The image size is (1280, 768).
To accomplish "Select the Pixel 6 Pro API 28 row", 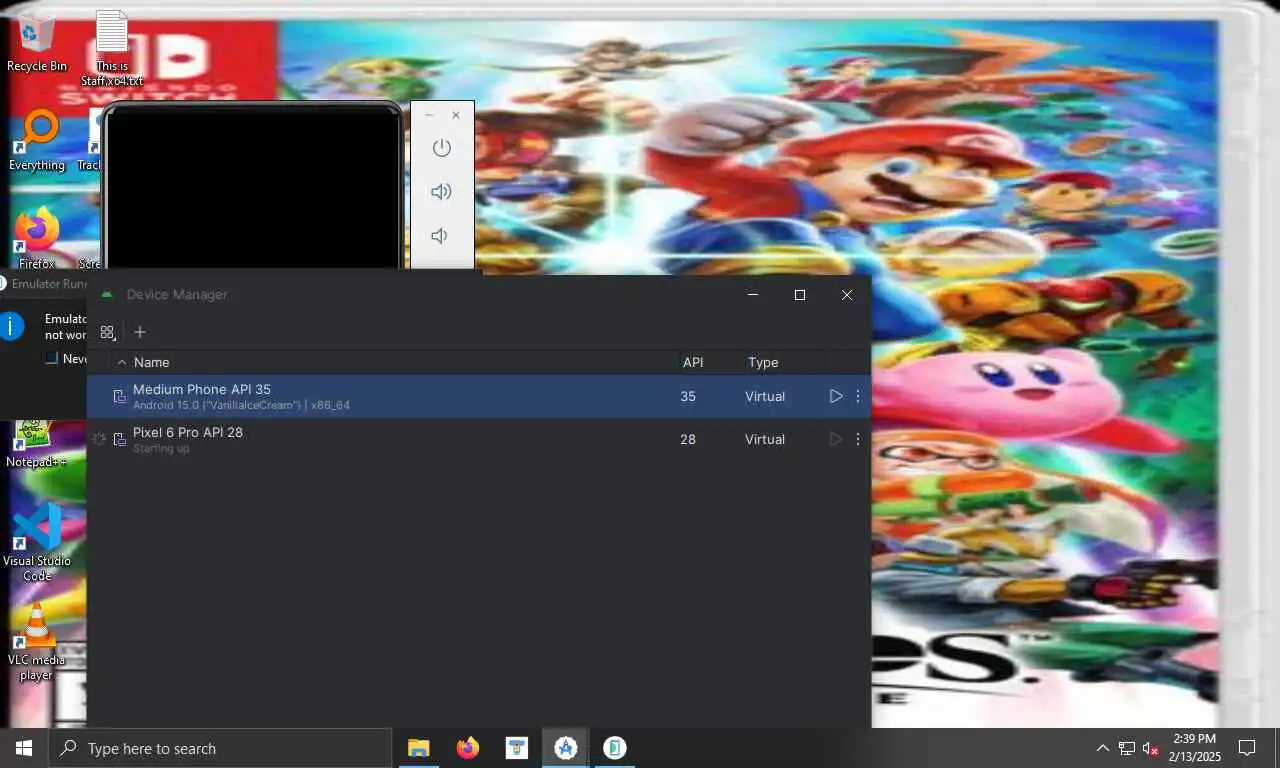I will 479,440.
